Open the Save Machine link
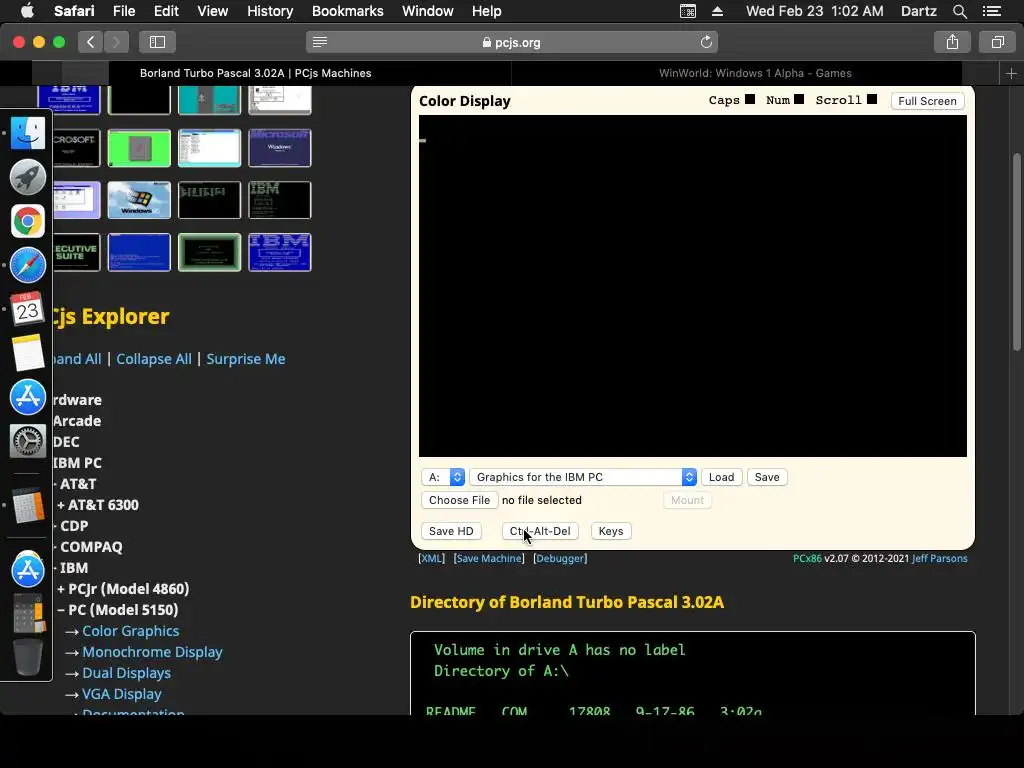 (x=489, y=558)
